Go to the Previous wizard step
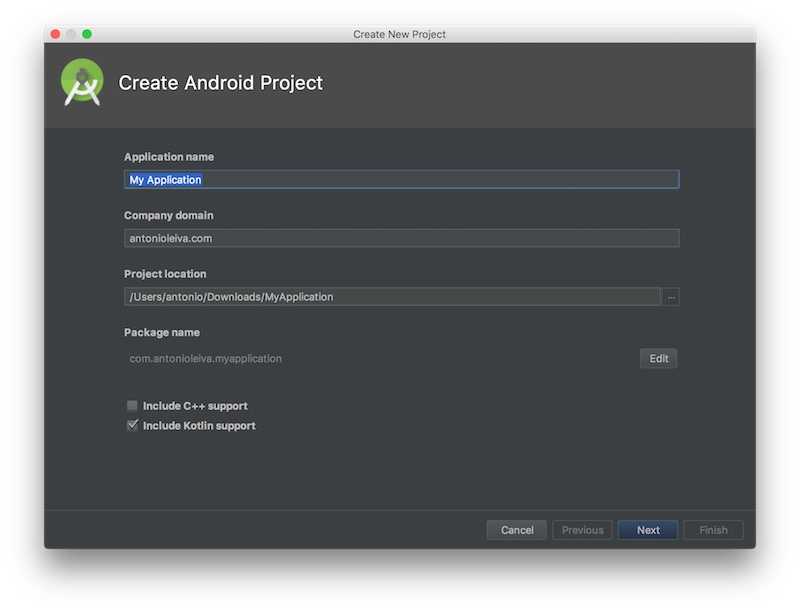The height and width of the screenshot is (612, 800). (582, 530)
